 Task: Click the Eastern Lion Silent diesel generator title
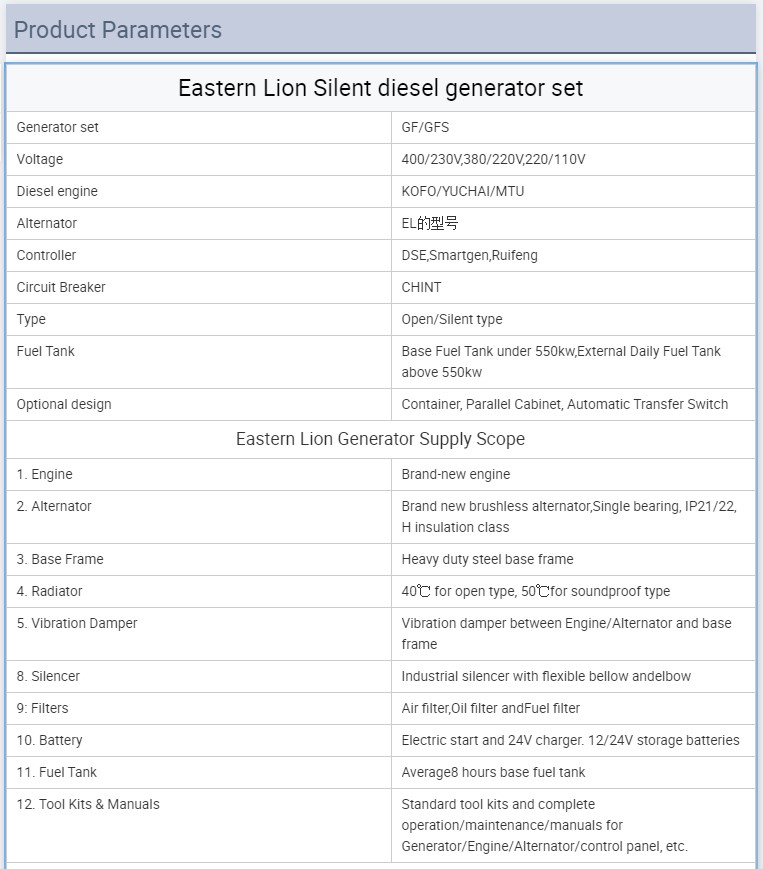point(380,88)
